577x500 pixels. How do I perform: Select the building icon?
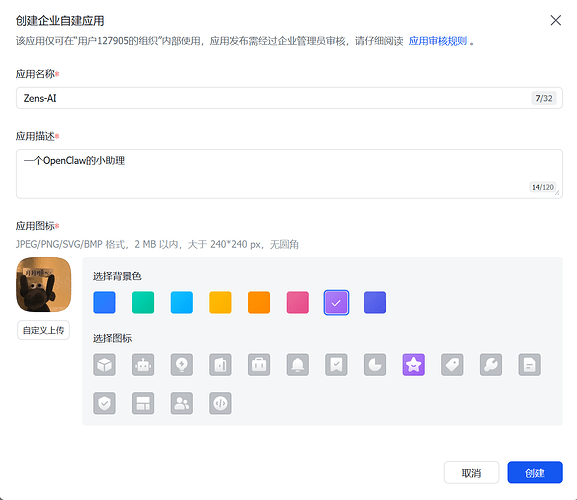point(220,365)
